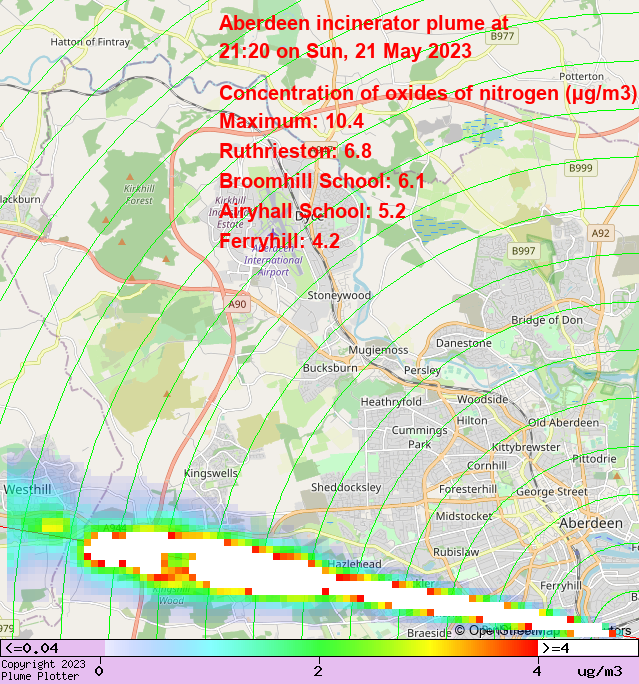Image resolution: width=639 pixels, height=684 pixels.
Task: Click the Concentration of oxides of nitrogen heading
Action: click(x=427, y=93)
